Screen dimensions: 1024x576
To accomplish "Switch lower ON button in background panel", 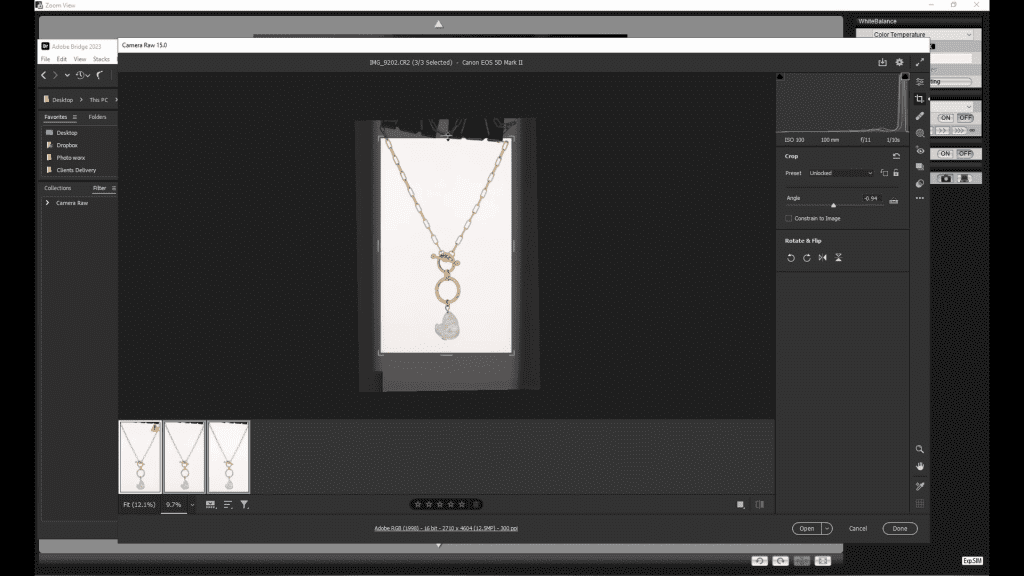I will [945, 153].
